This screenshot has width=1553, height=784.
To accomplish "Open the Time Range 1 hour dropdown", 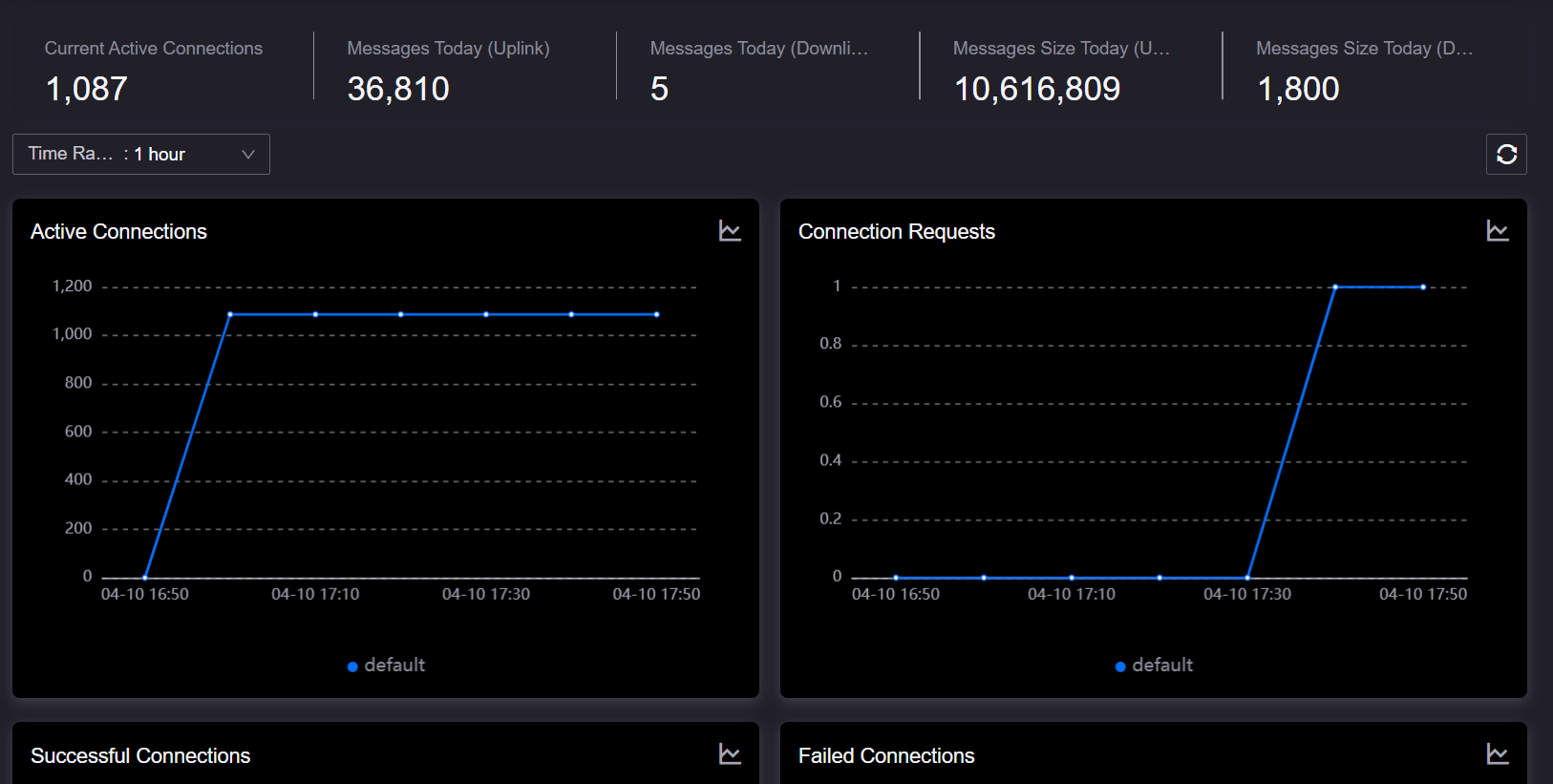I will (x=140, y=155).
